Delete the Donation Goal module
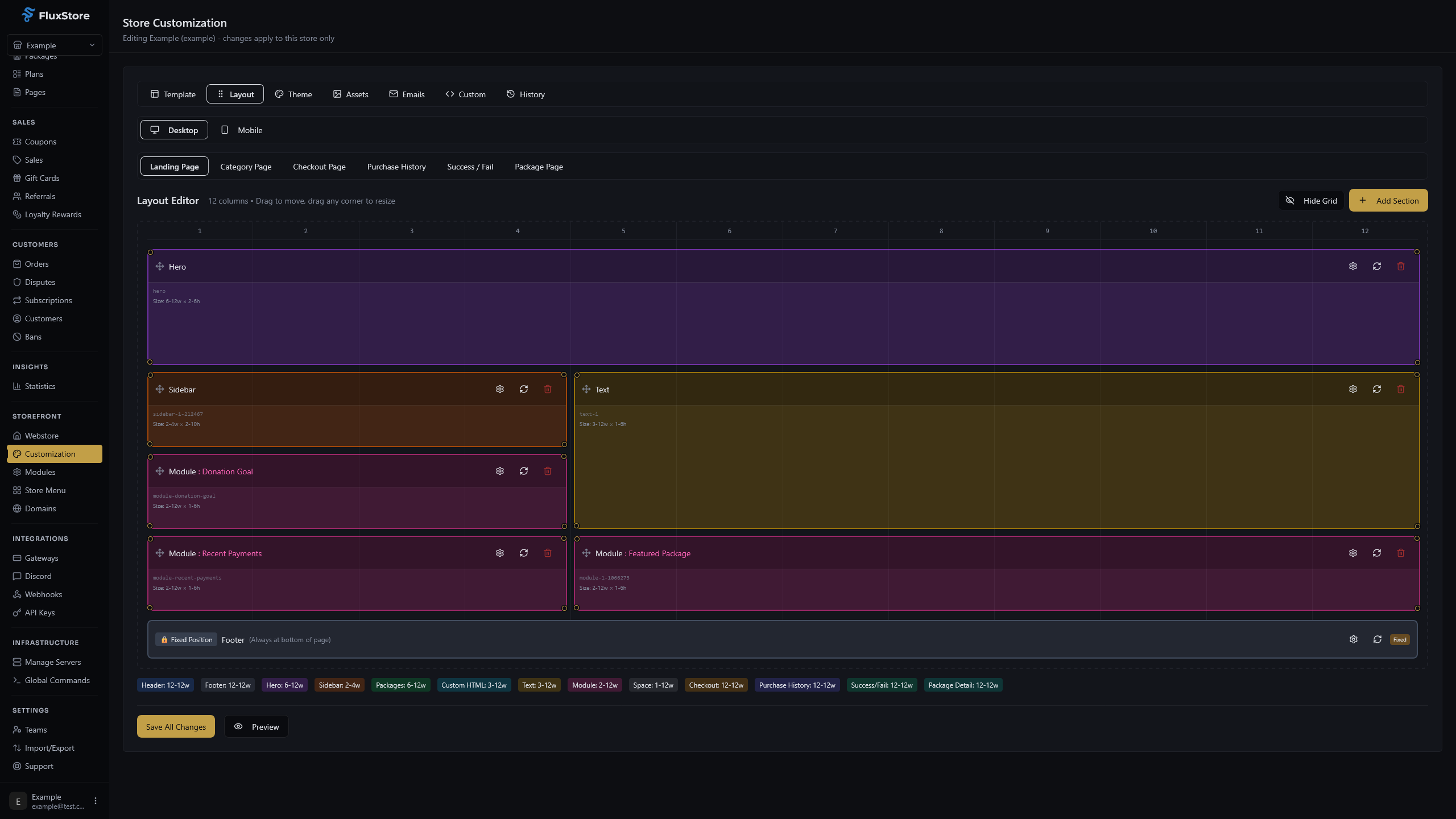Image resolution: width=1456 pixels, height=819 pixels. pos(548,471)
